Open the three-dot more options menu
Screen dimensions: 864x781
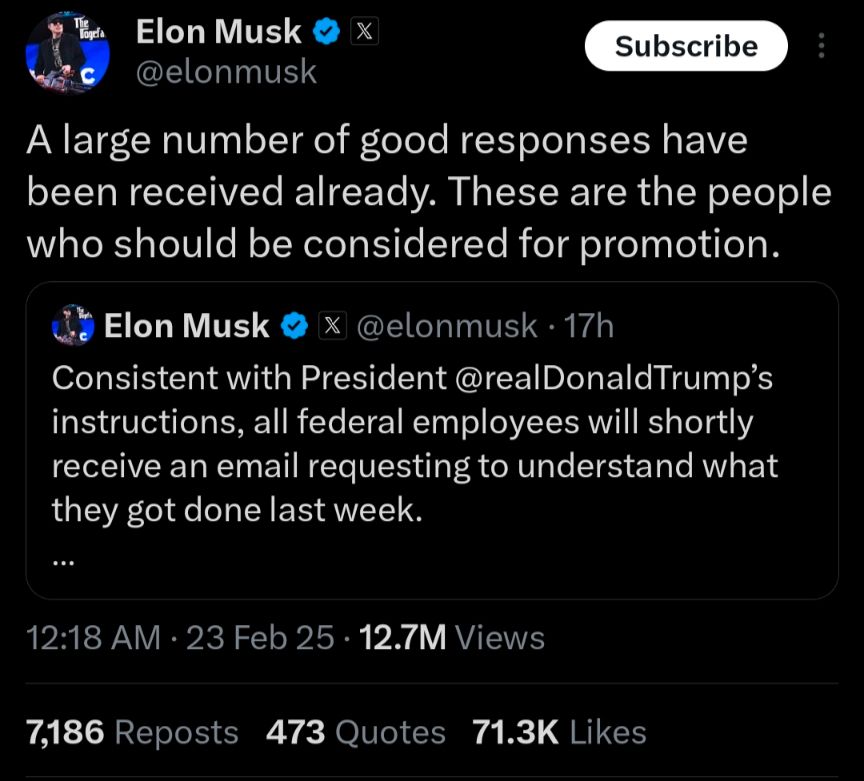click(x=821, y=46)
